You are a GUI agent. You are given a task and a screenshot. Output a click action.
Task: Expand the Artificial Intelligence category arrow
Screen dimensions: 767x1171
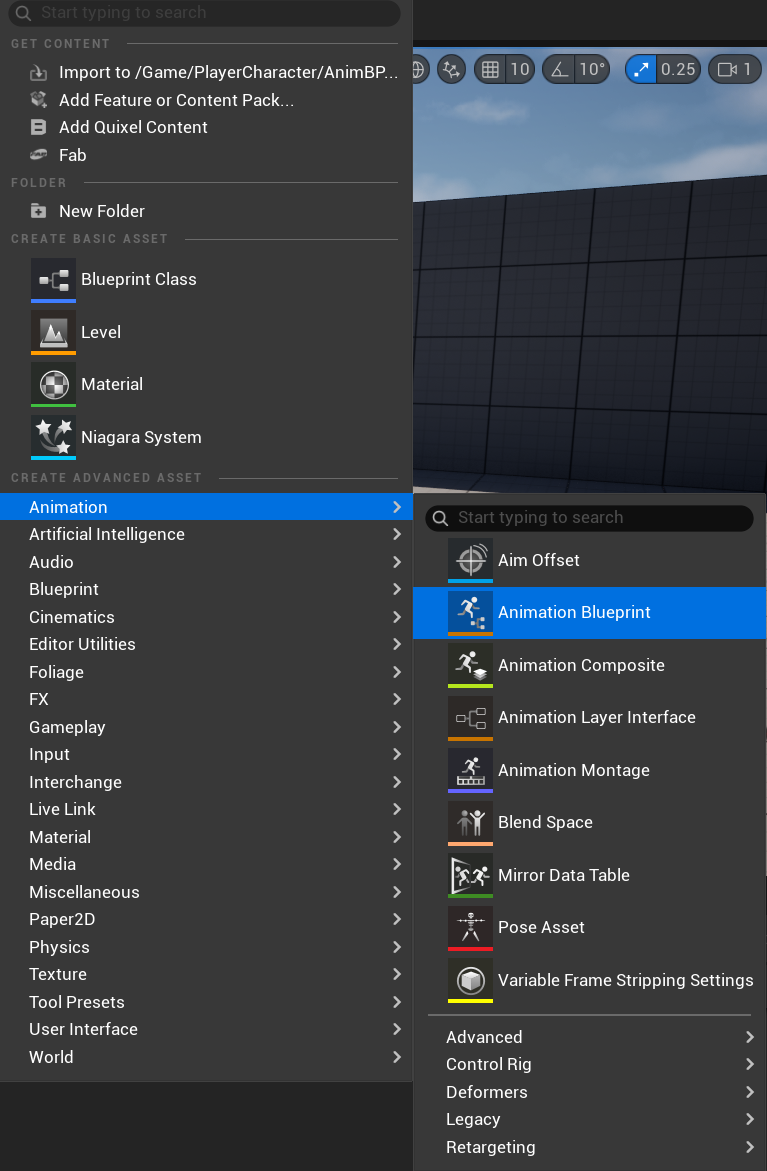click(397, 535)
